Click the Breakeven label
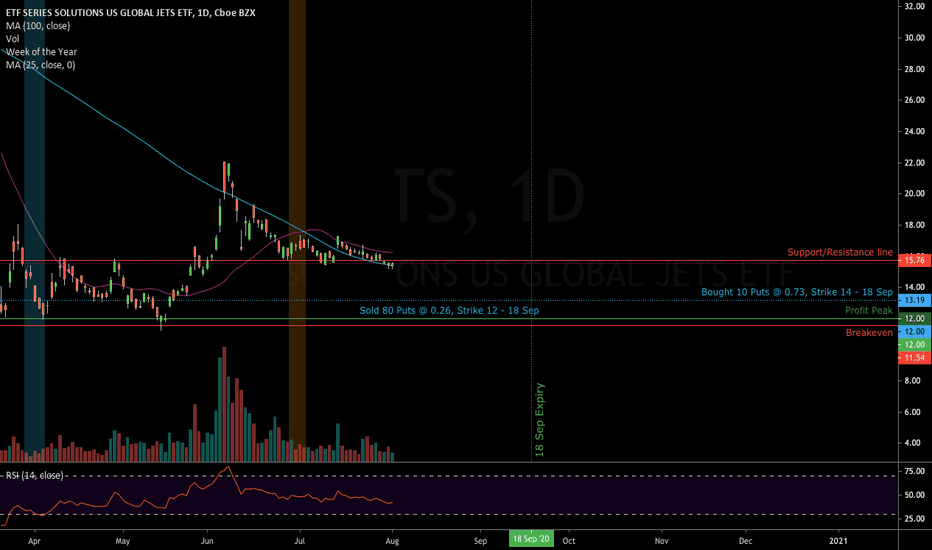Viewport: 932px width, 550px height. point(869,332)
